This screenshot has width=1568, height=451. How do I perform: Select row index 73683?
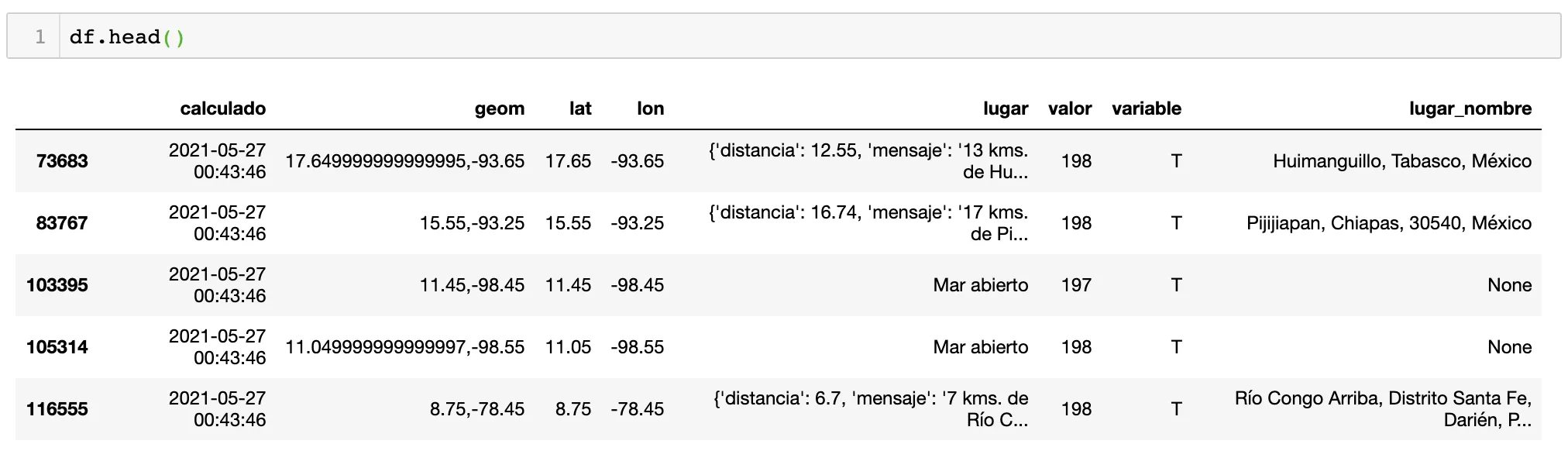pyautogui.click(x=62, y=161)
